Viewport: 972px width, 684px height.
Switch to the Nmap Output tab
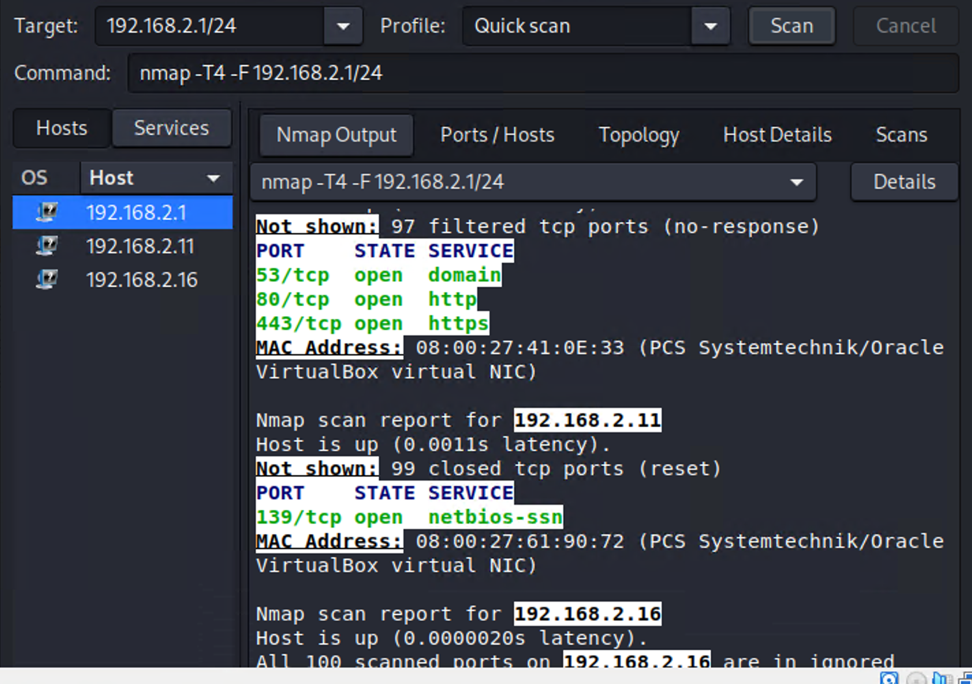[336, 135]
